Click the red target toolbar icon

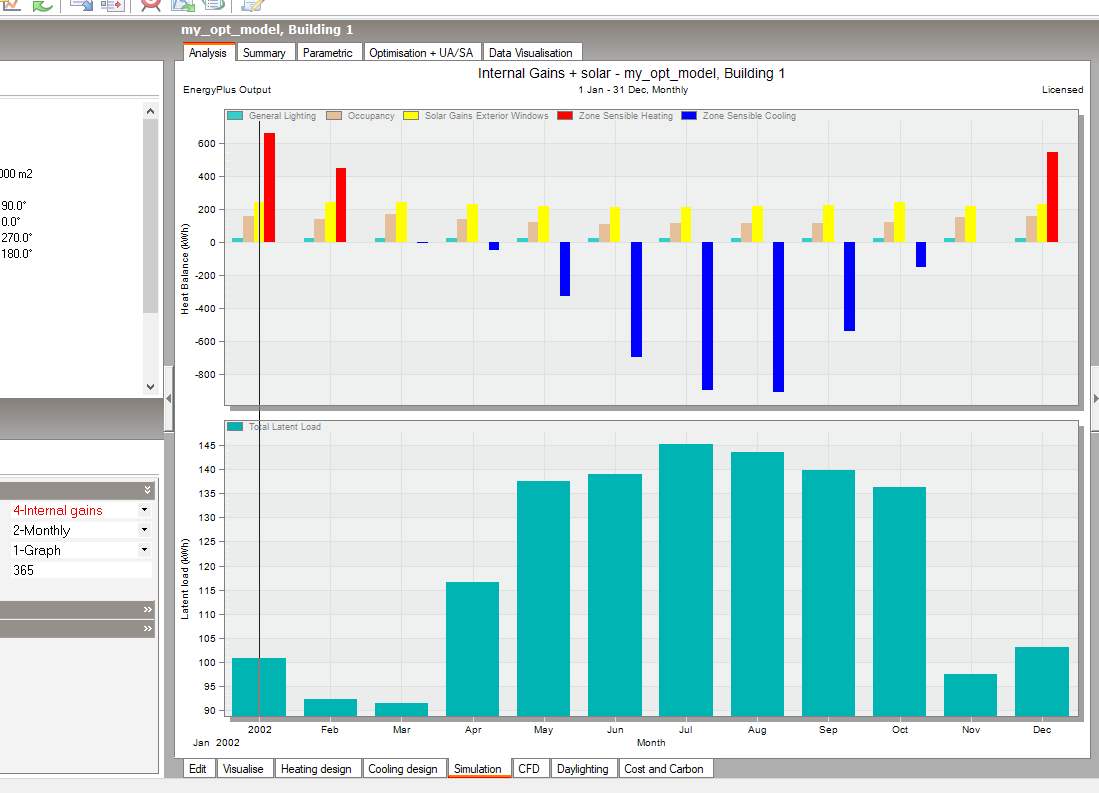151,5
